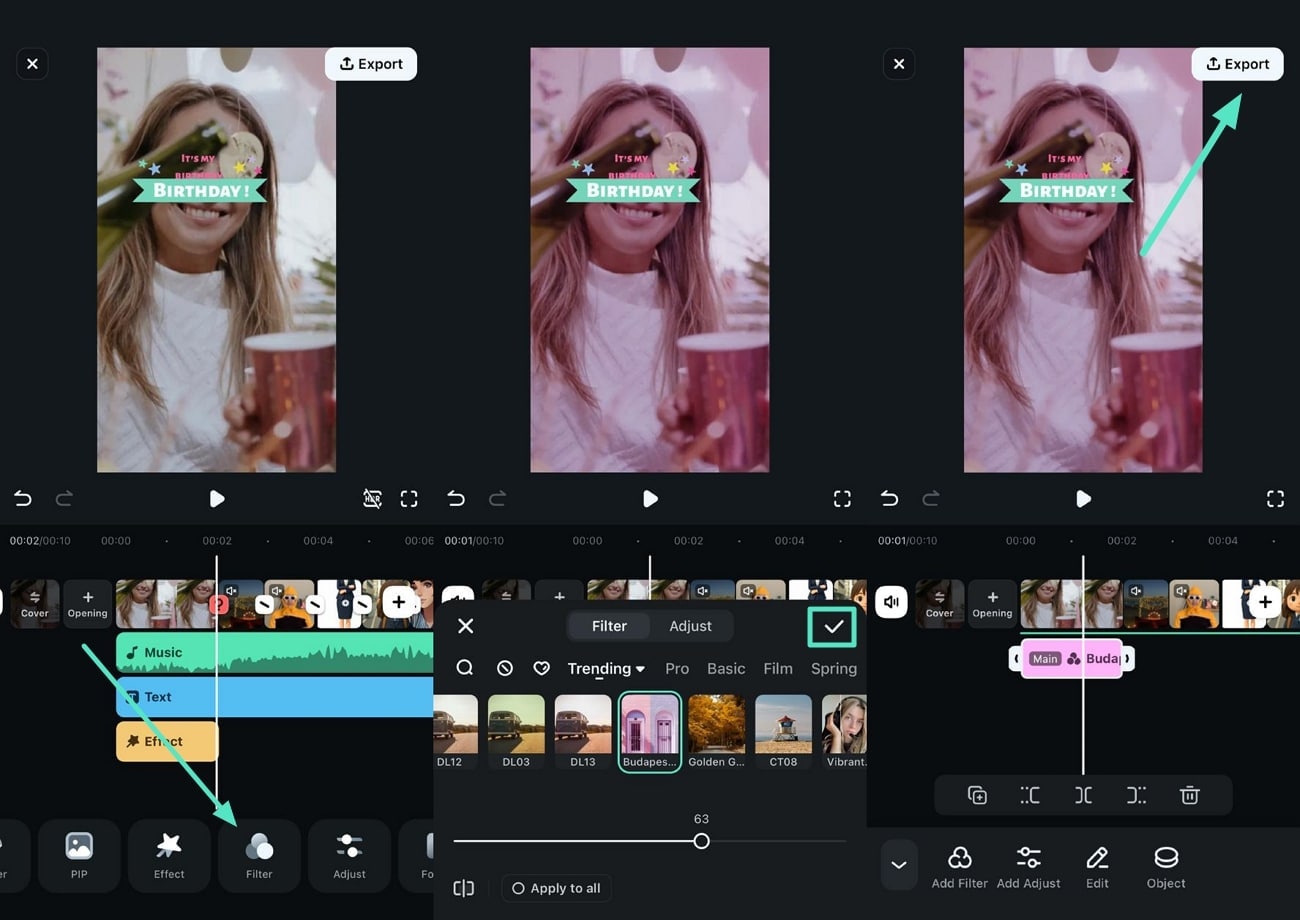Toggle mute on city clip, left screen
This screenshot has width=1300, height=920.
coord(230,590)
